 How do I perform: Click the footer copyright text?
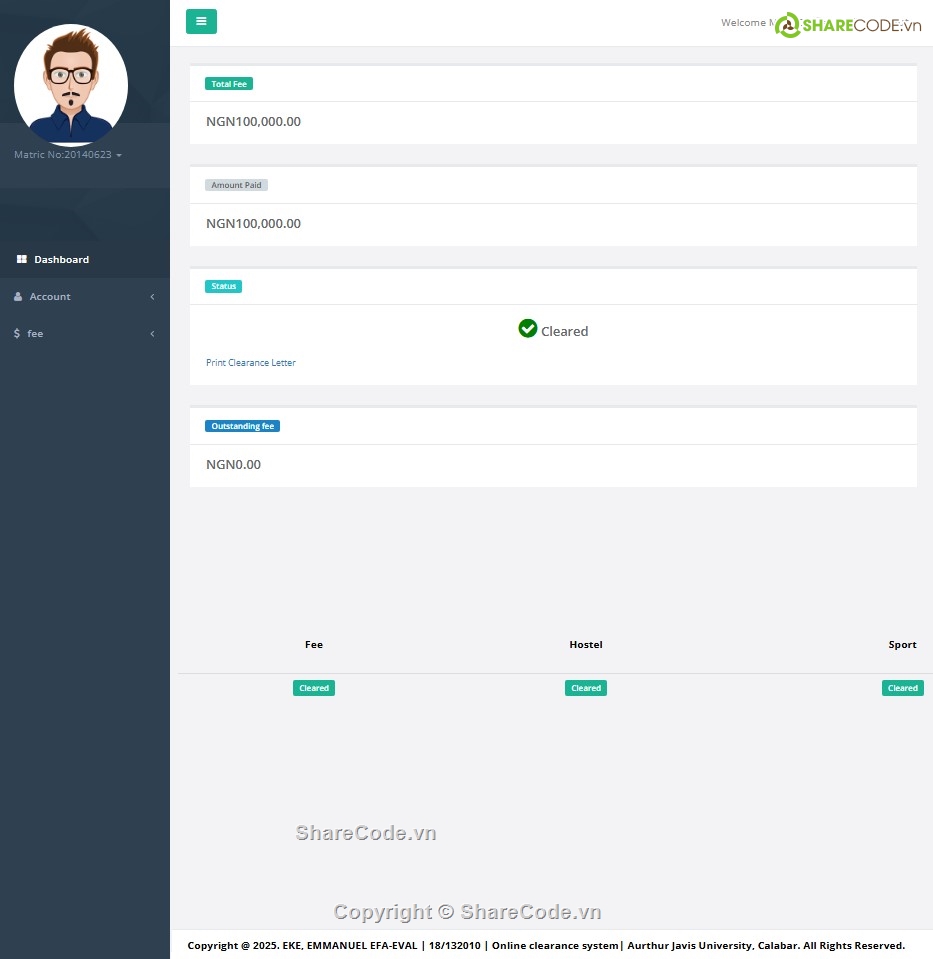coord(546,946)
